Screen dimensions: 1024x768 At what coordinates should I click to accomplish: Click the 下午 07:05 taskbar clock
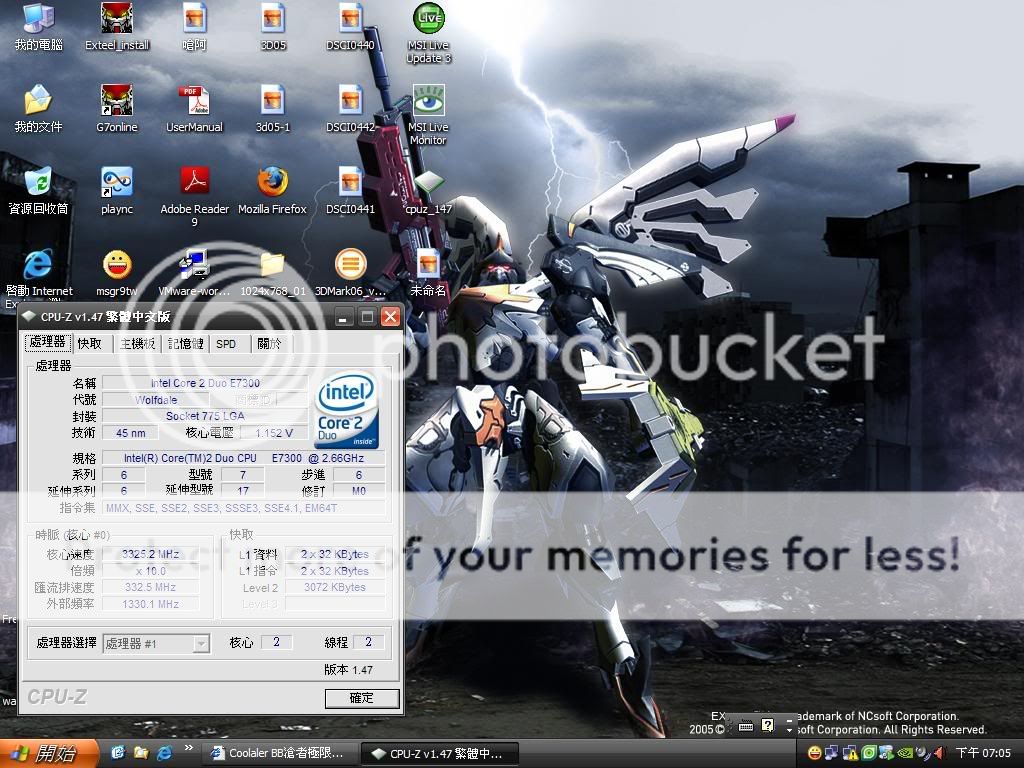tap(983, 753)
